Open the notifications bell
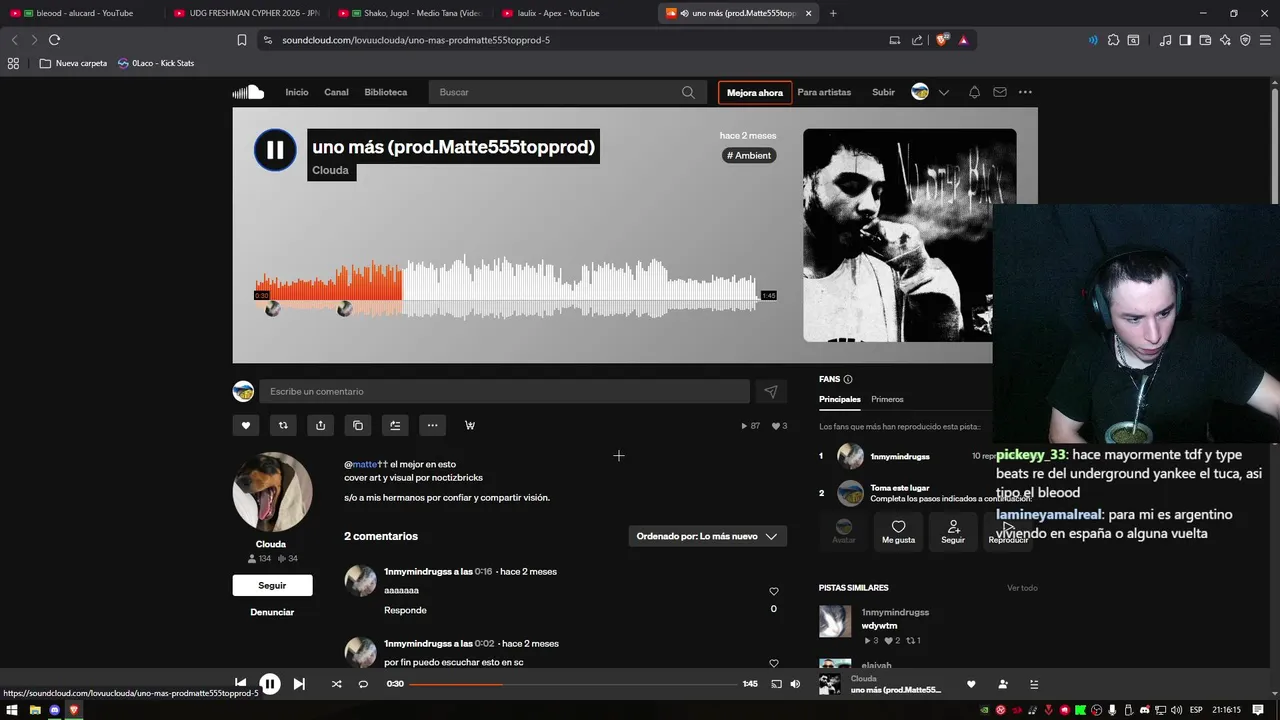Viewport: 1280px width, 720px height. click(x=974, y=92)
